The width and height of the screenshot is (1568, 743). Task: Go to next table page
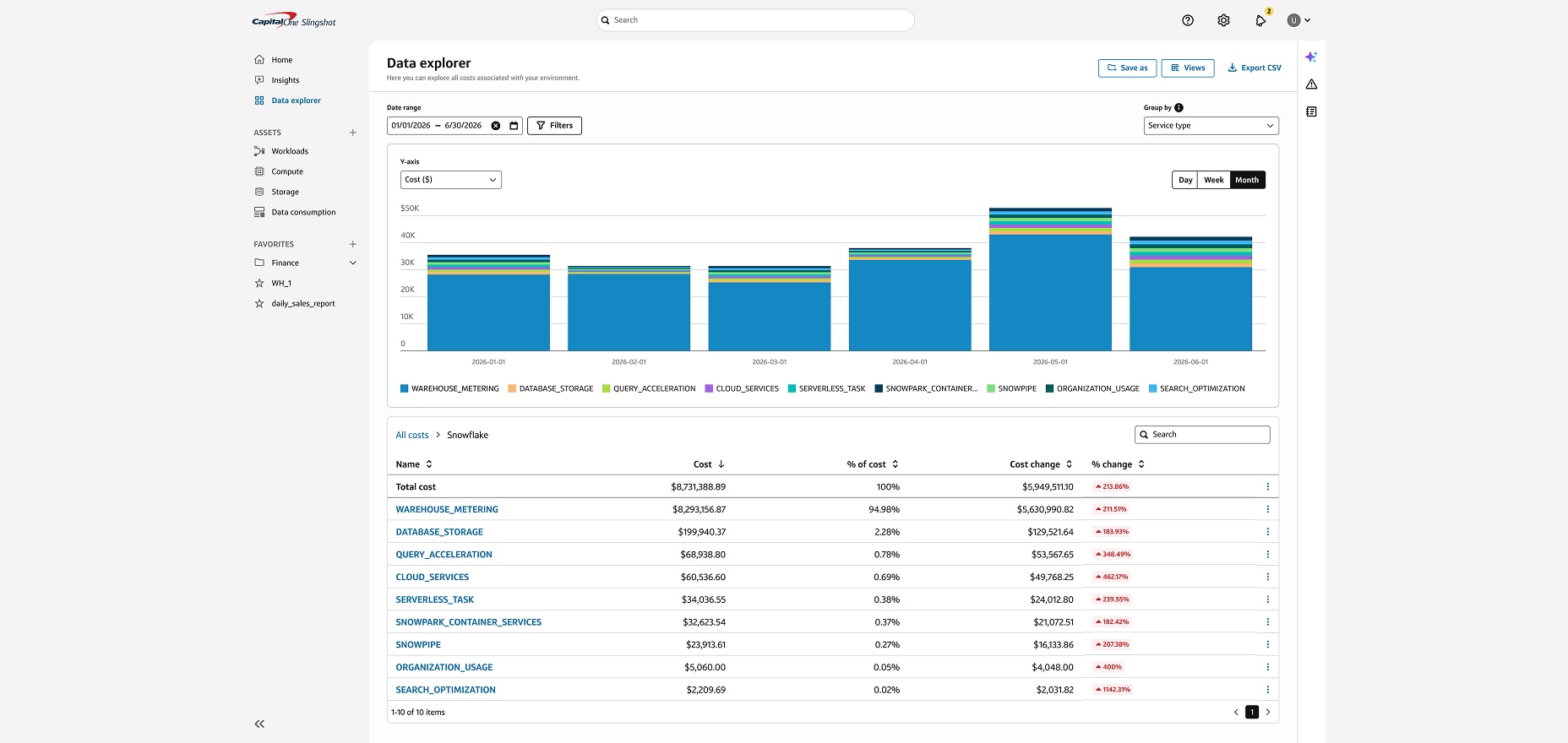pyautogui.click(x=1267, y=712)
